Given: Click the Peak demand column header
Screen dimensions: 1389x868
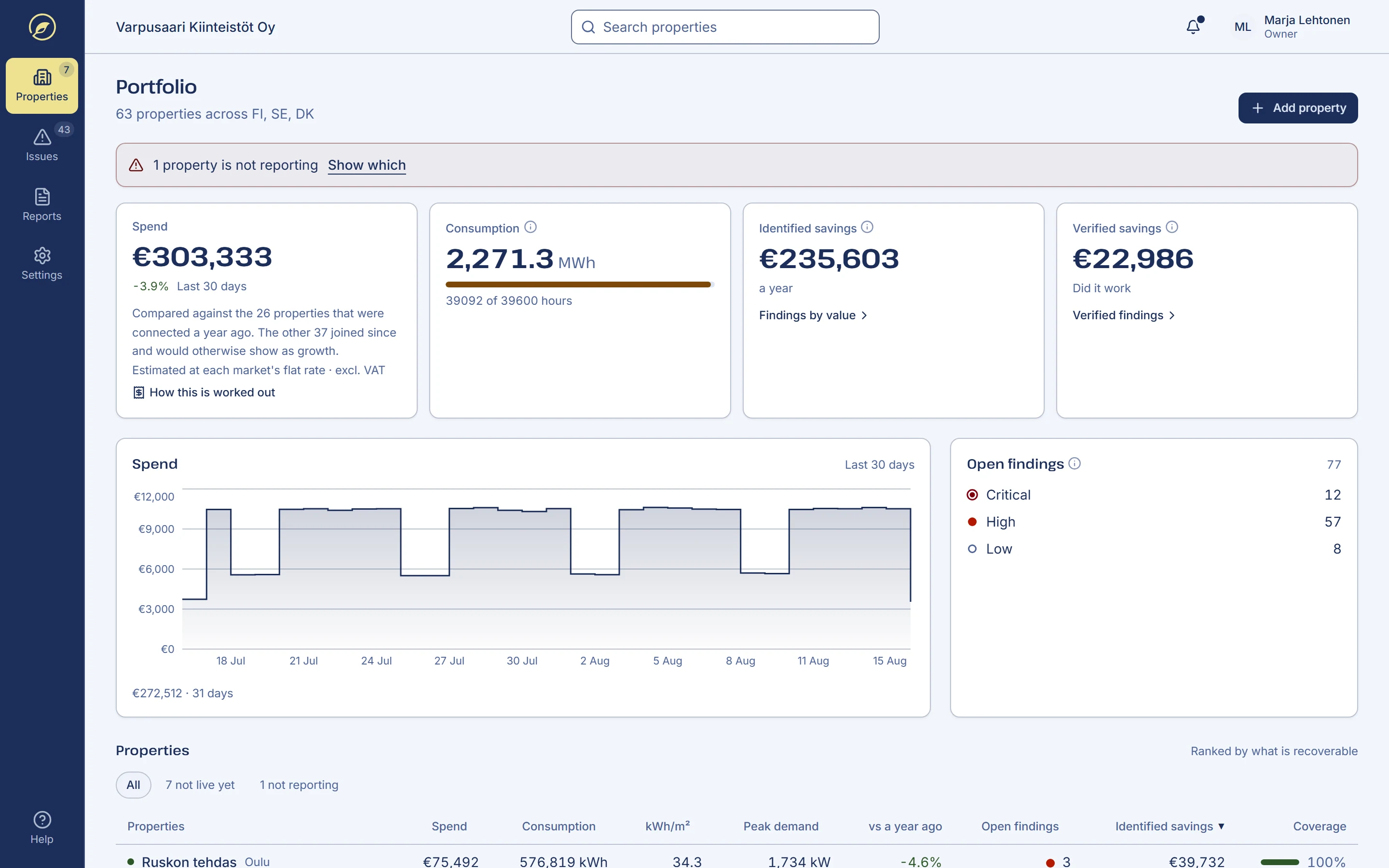Looking at the screenshot, I should [x=781, y=826].
